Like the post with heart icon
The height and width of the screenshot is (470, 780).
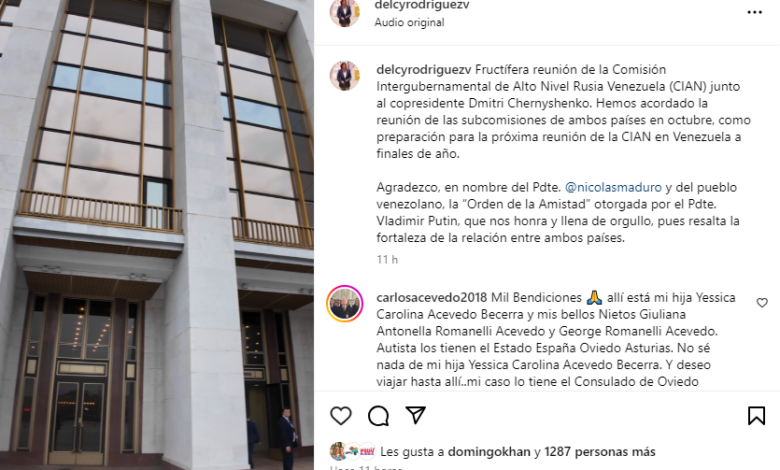pos(341,416)
